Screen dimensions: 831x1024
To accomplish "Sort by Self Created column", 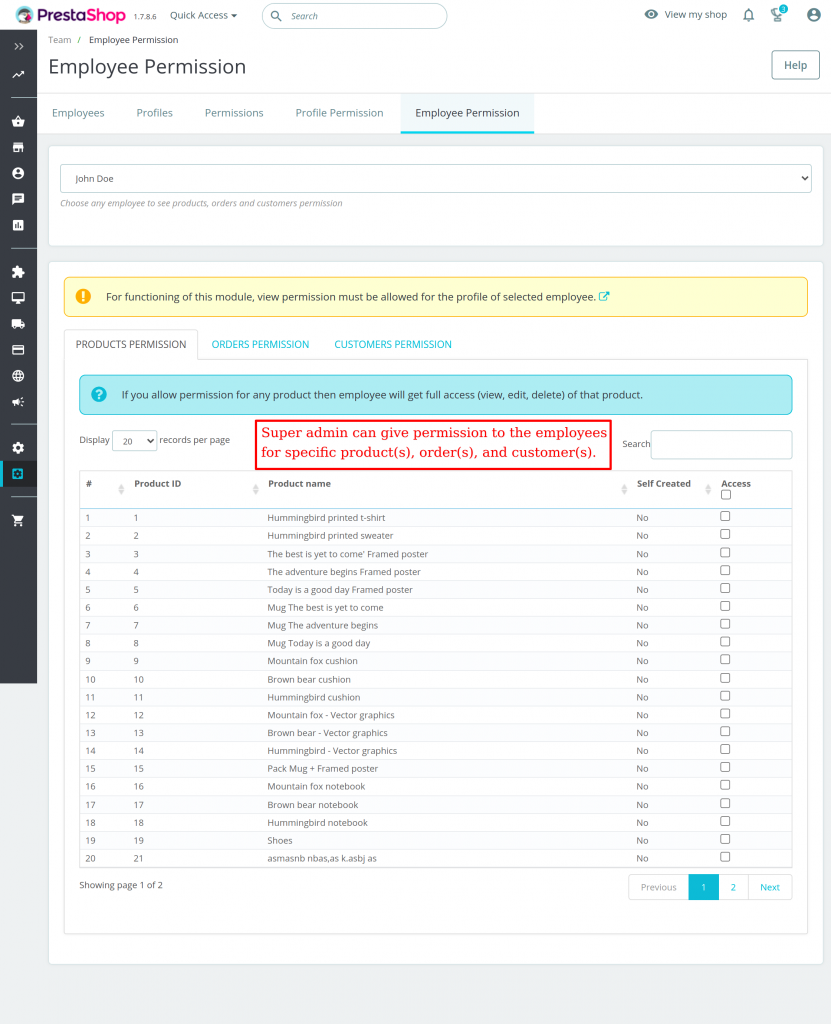I will [x=708, y=489].
